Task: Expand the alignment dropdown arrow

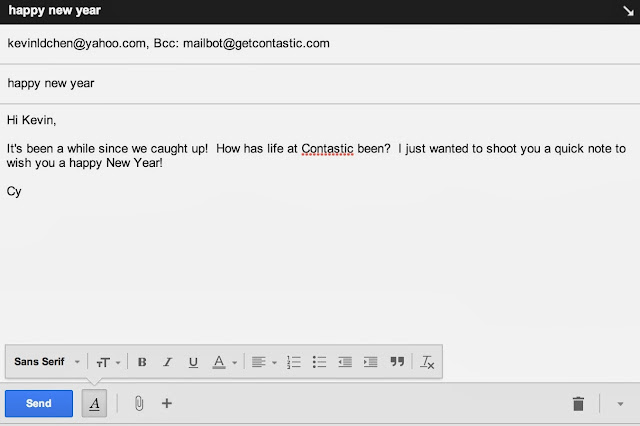Action: pos(274,363)
